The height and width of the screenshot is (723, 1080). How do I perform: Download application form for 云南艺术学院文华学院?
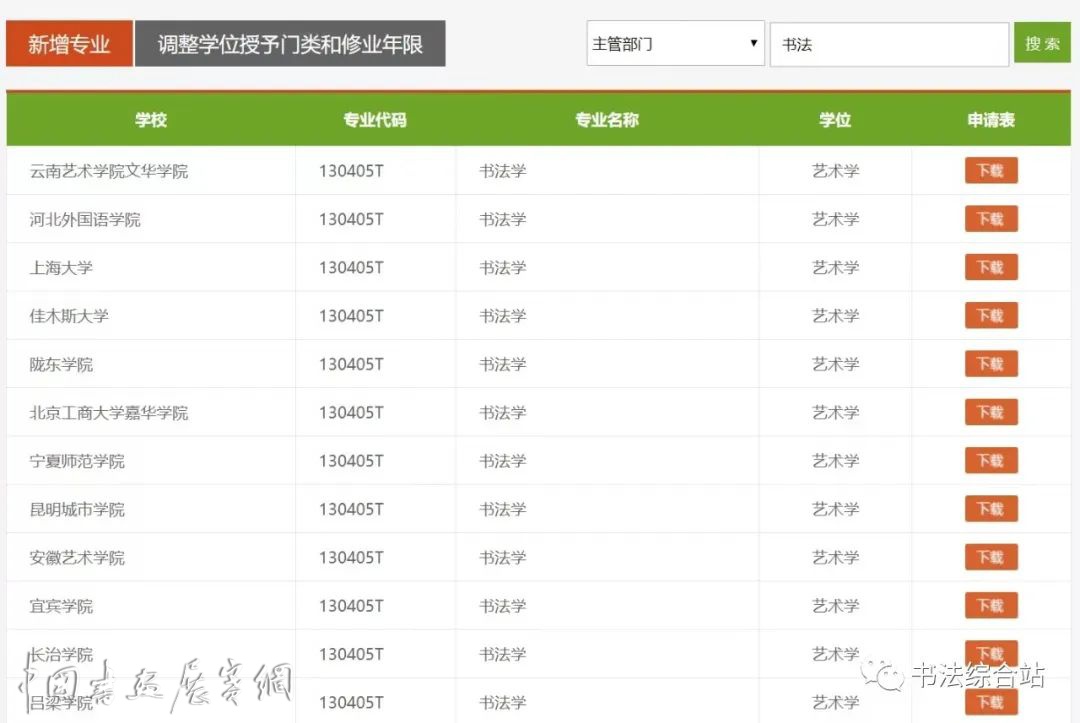tap(990, 171)
